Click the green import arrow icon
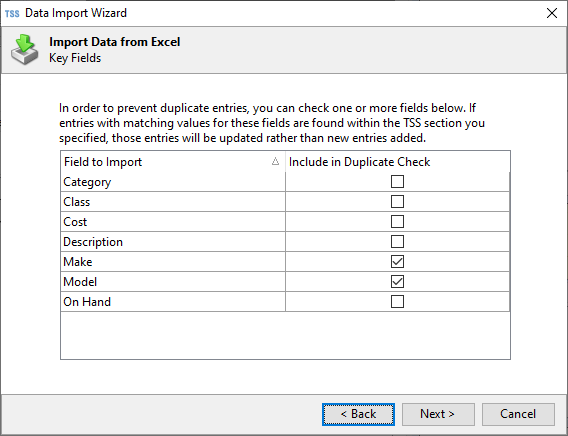Screen dimensions: 568x436 click(25, 50)
